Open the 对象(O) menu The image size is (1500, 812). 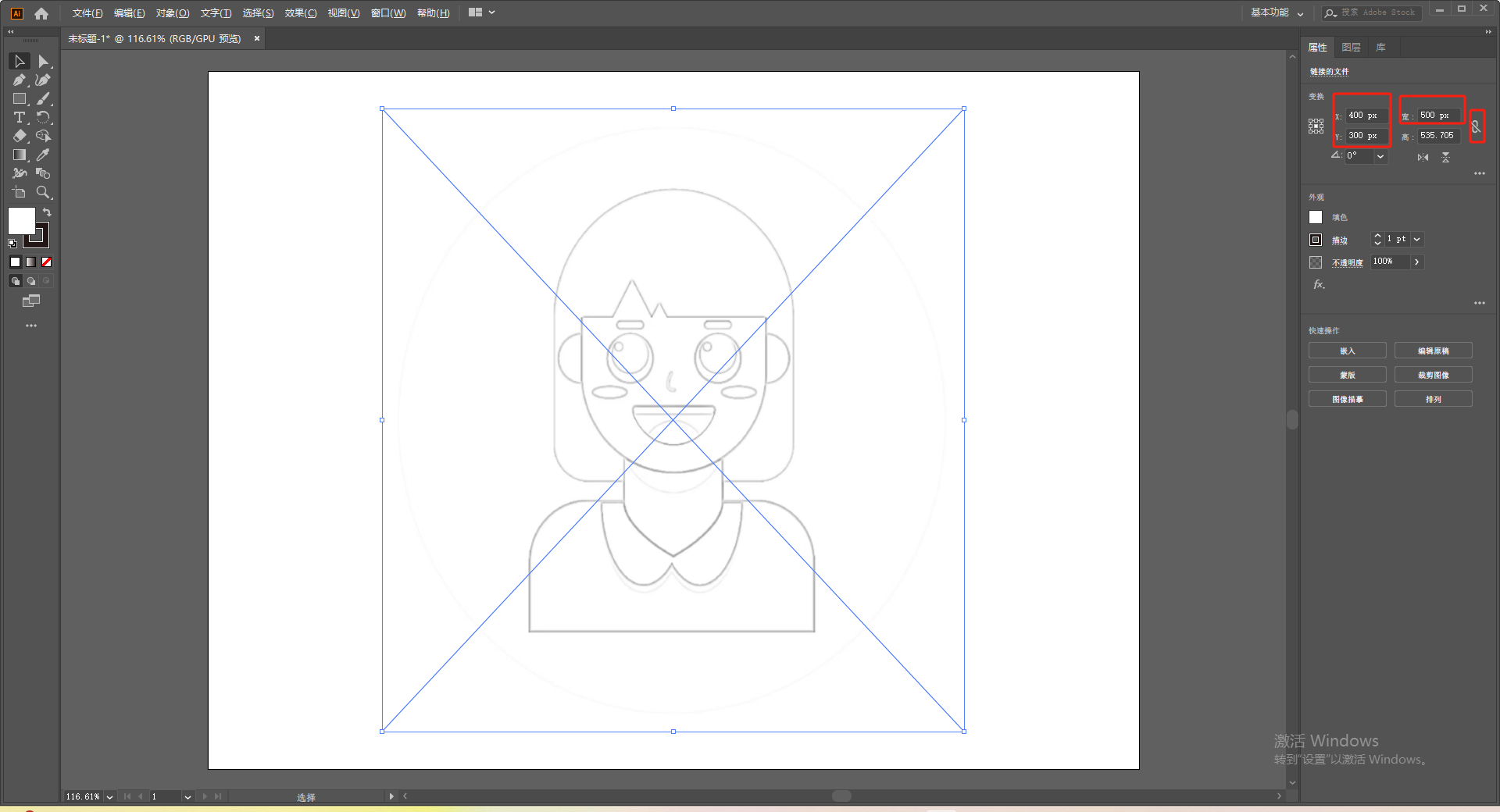point(173,13)
